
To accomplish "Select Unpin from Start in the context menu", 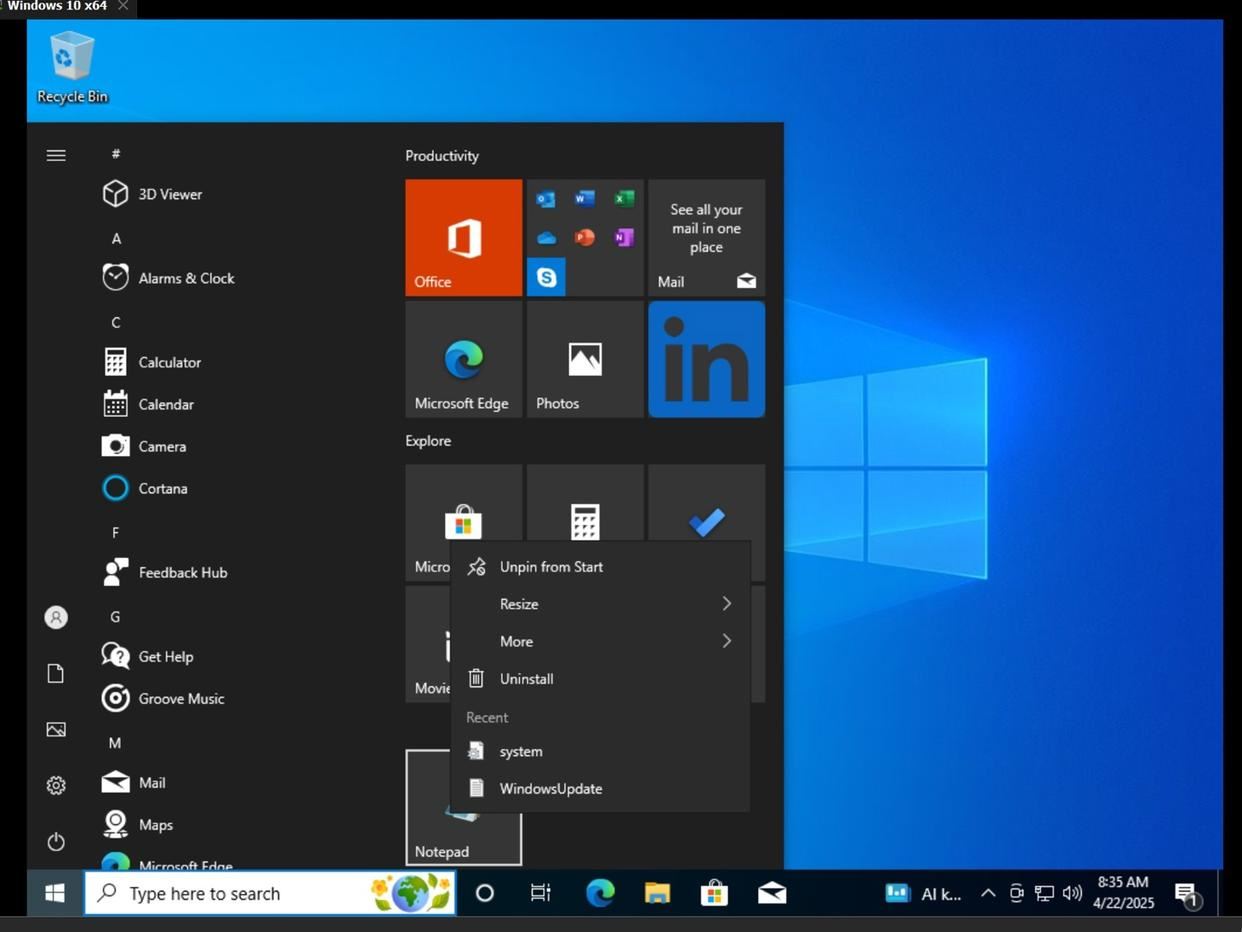I will 551,566.
